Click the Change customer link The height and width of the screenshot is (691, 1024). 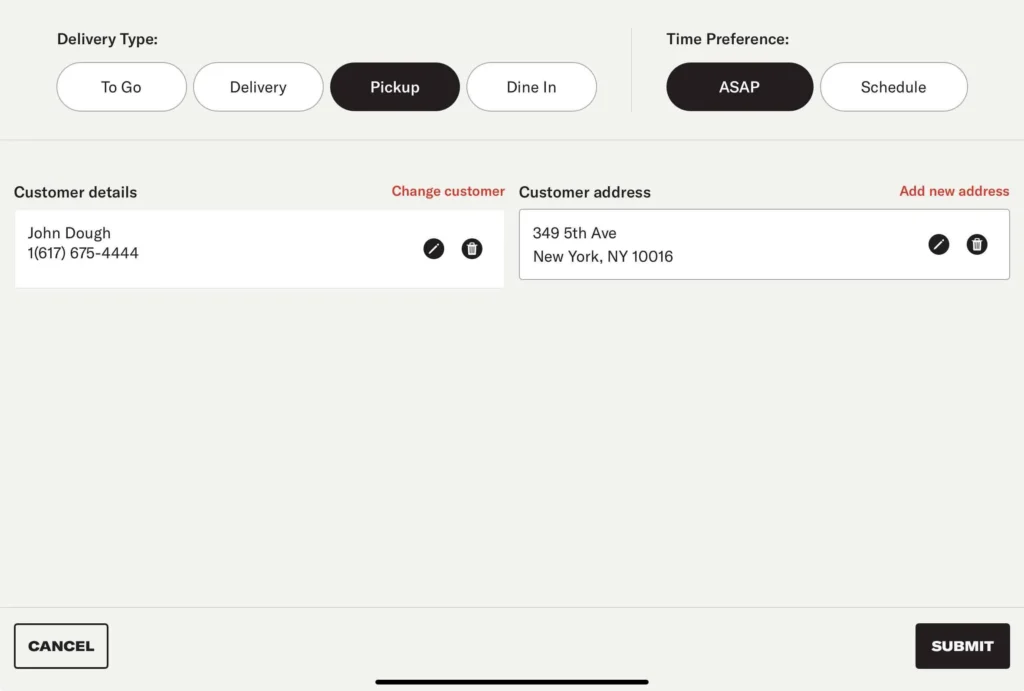coord(448,191)
